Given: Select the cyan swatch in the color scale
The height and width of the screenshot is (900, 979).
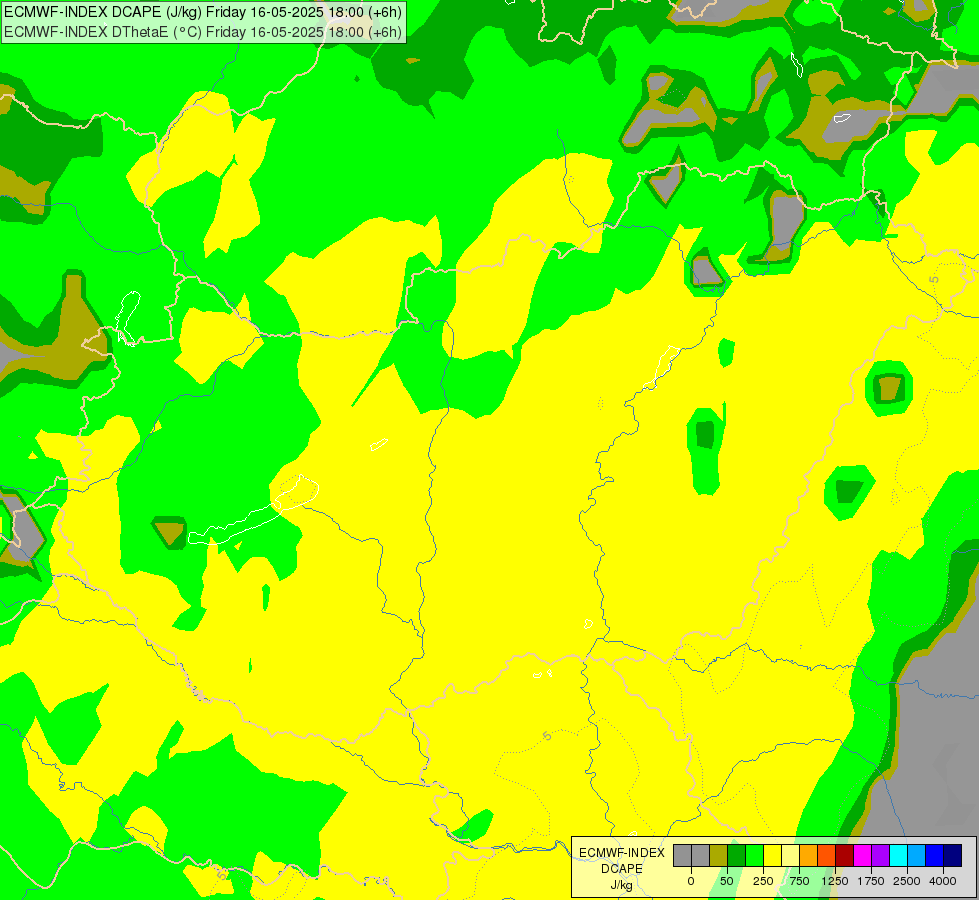Looking at the screenshot, I should (898, 856).
